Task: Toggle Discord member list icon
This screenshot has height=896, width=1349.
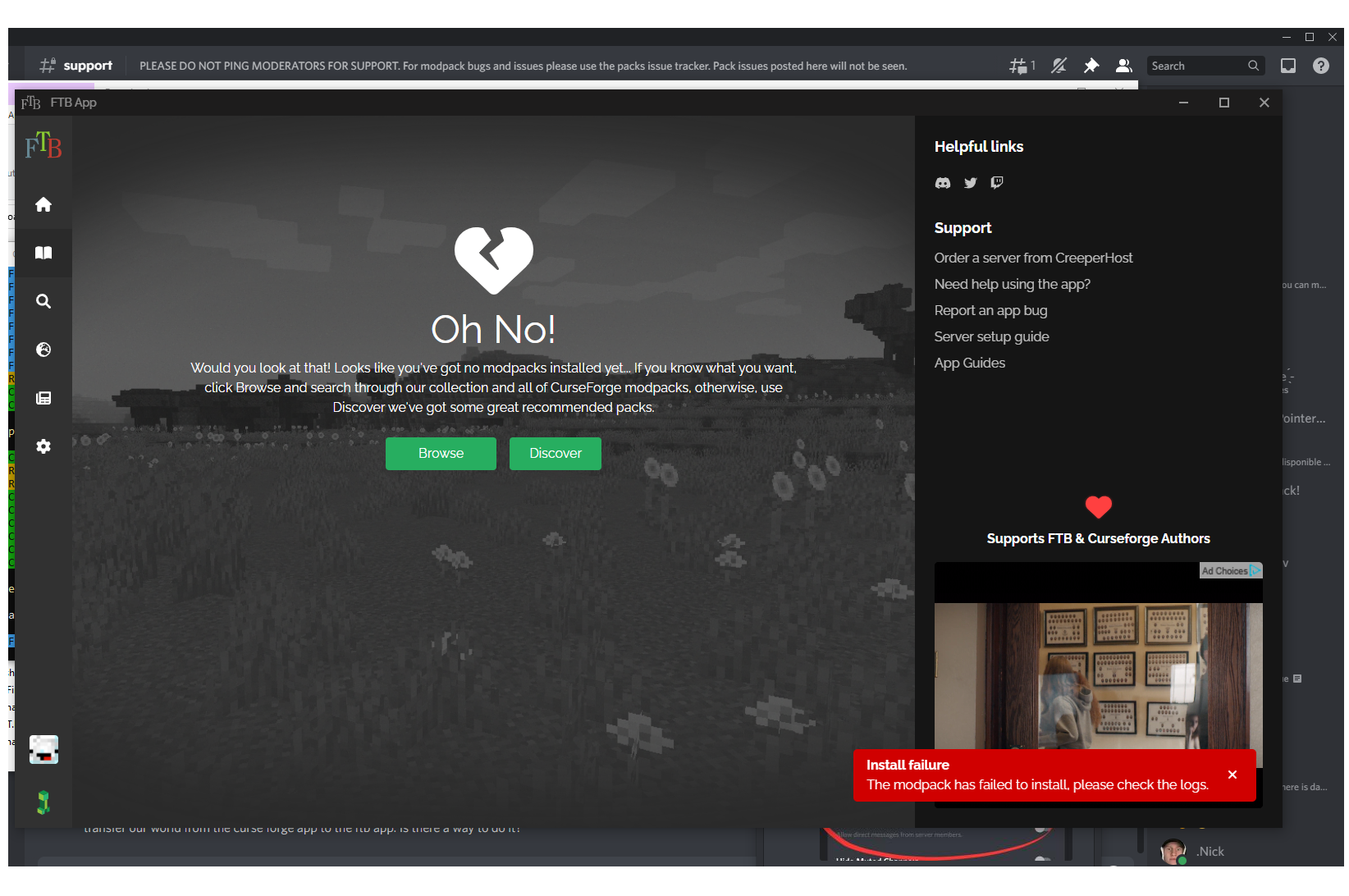Action: click(1124, 66)
